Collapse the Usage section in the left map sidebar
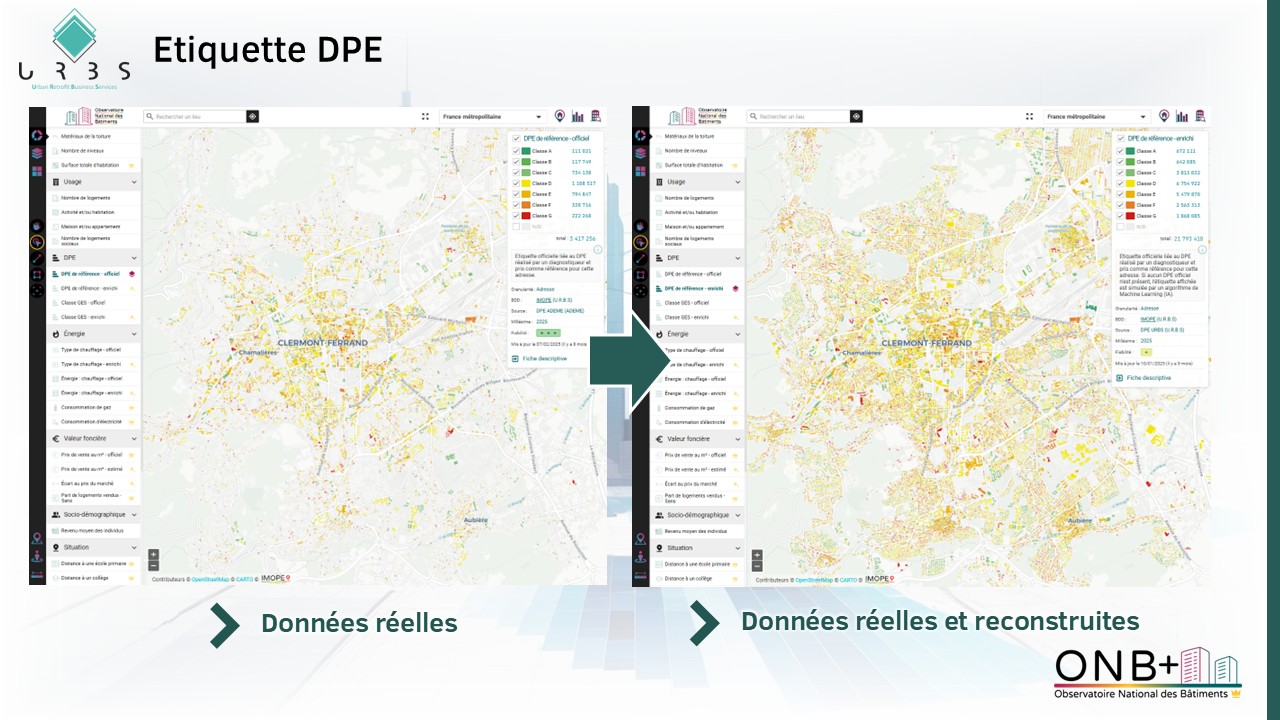 [x=134, y=182]
